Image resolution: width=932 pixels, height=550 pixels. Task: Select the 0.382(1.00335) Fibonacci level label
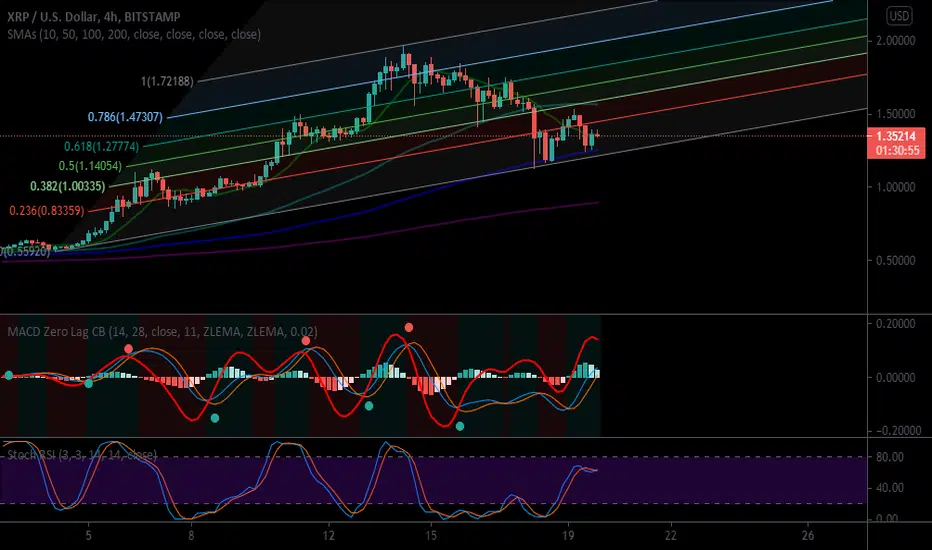click(68, 187)
